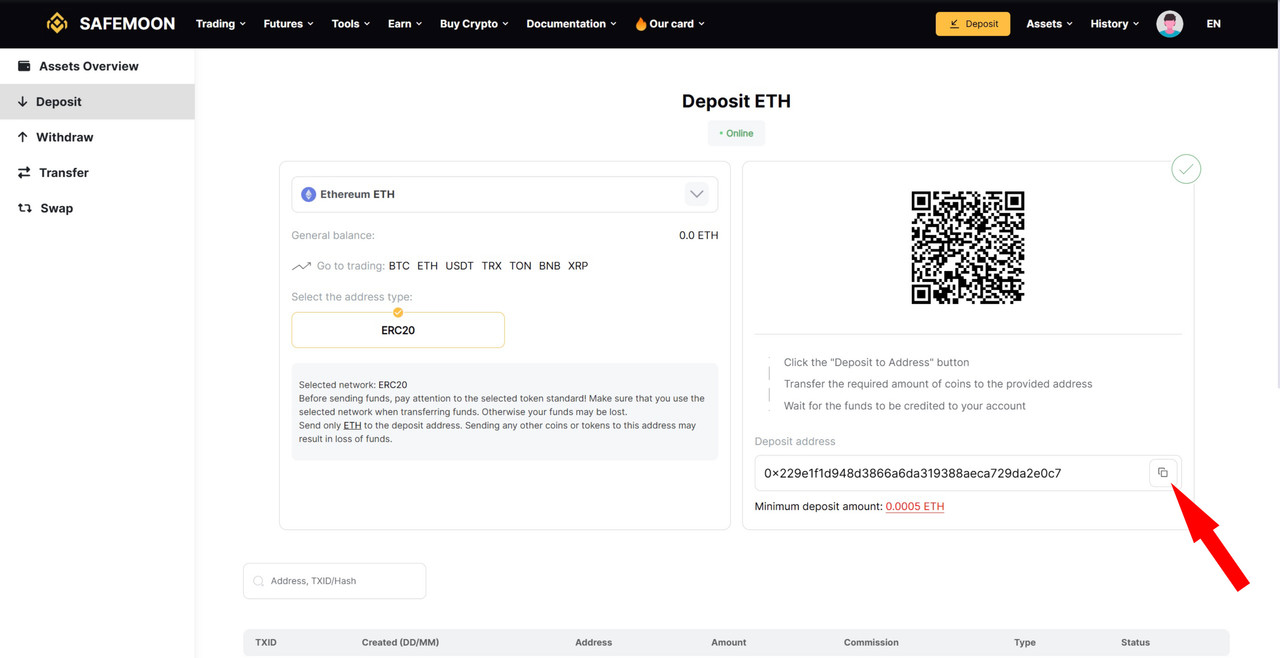
Task: Open the Futures dropdown menu
Action: 288,24
